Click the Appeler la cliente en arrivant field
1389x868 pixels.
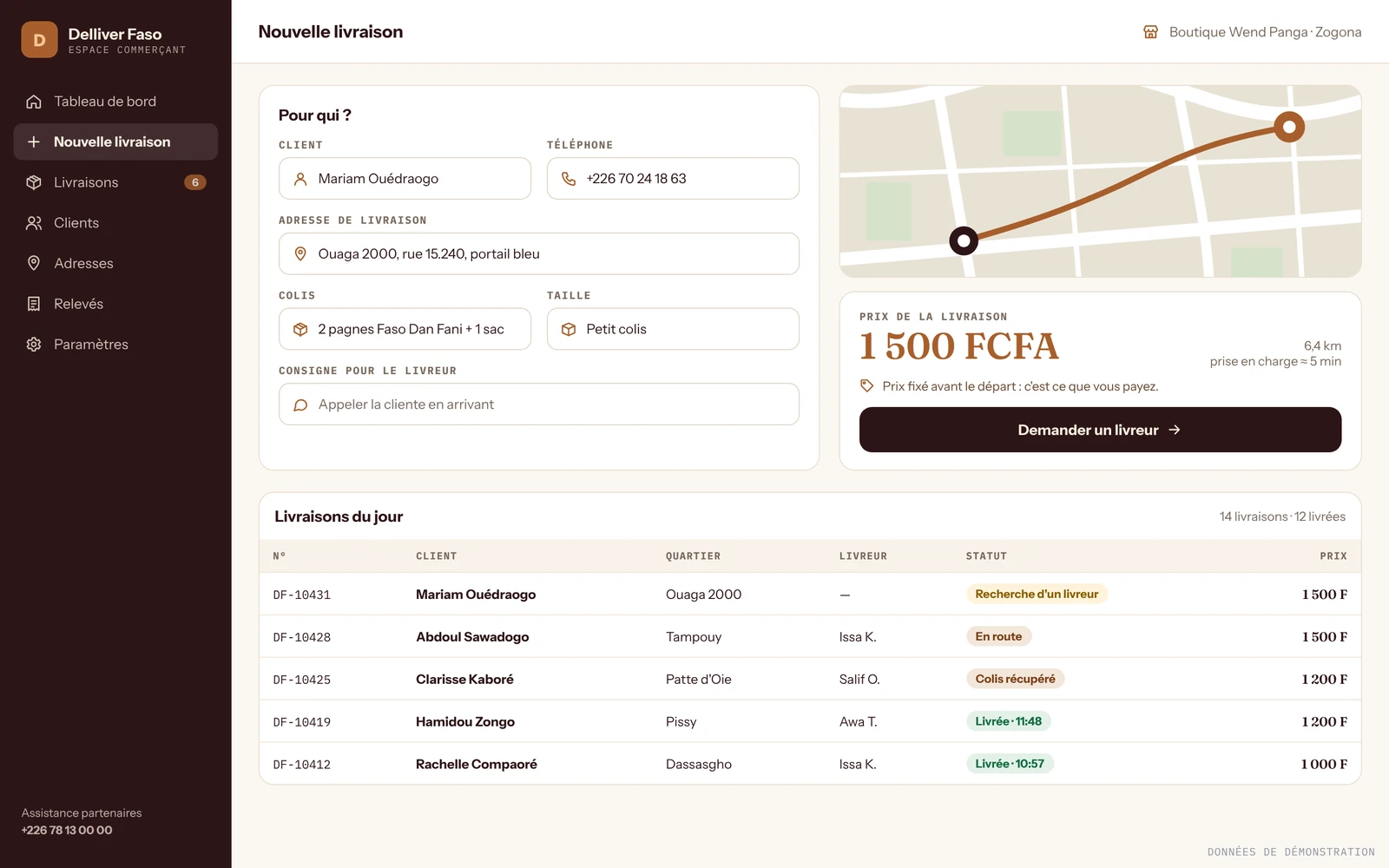(539, 404)
